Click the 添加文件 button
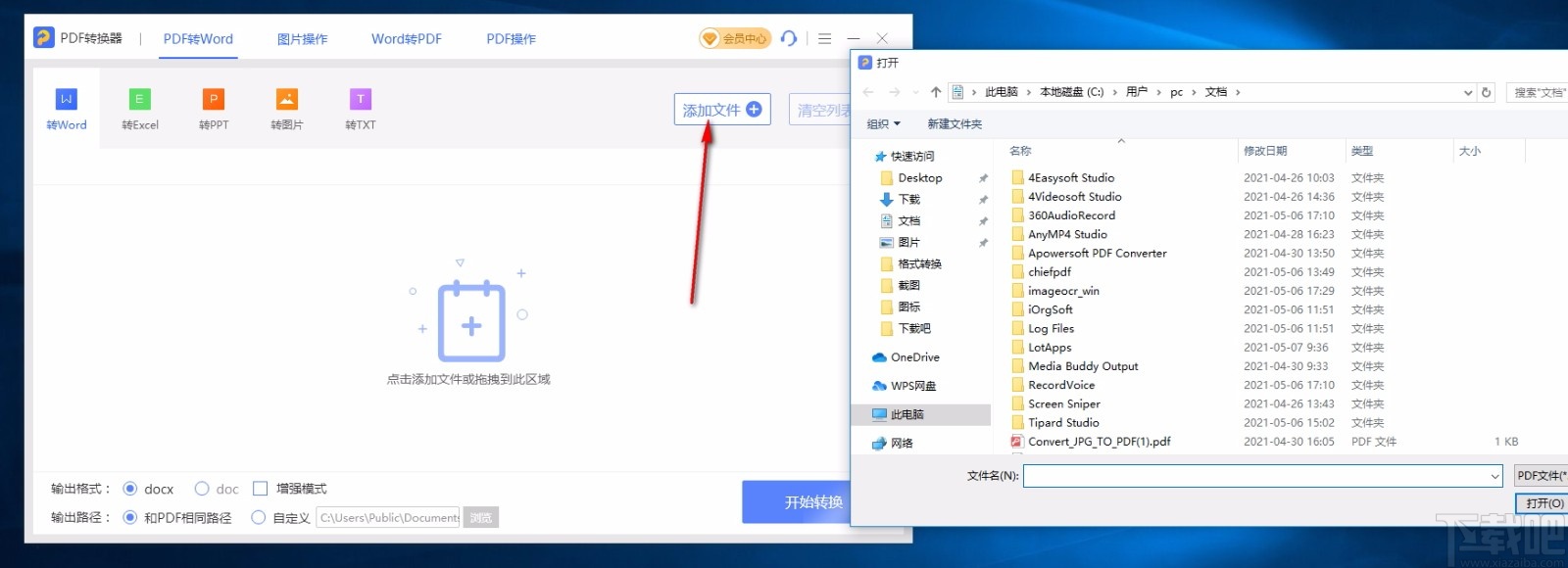Image resolution: width=1568 pixels, height=568 pixels. click(x=722, y=110)
